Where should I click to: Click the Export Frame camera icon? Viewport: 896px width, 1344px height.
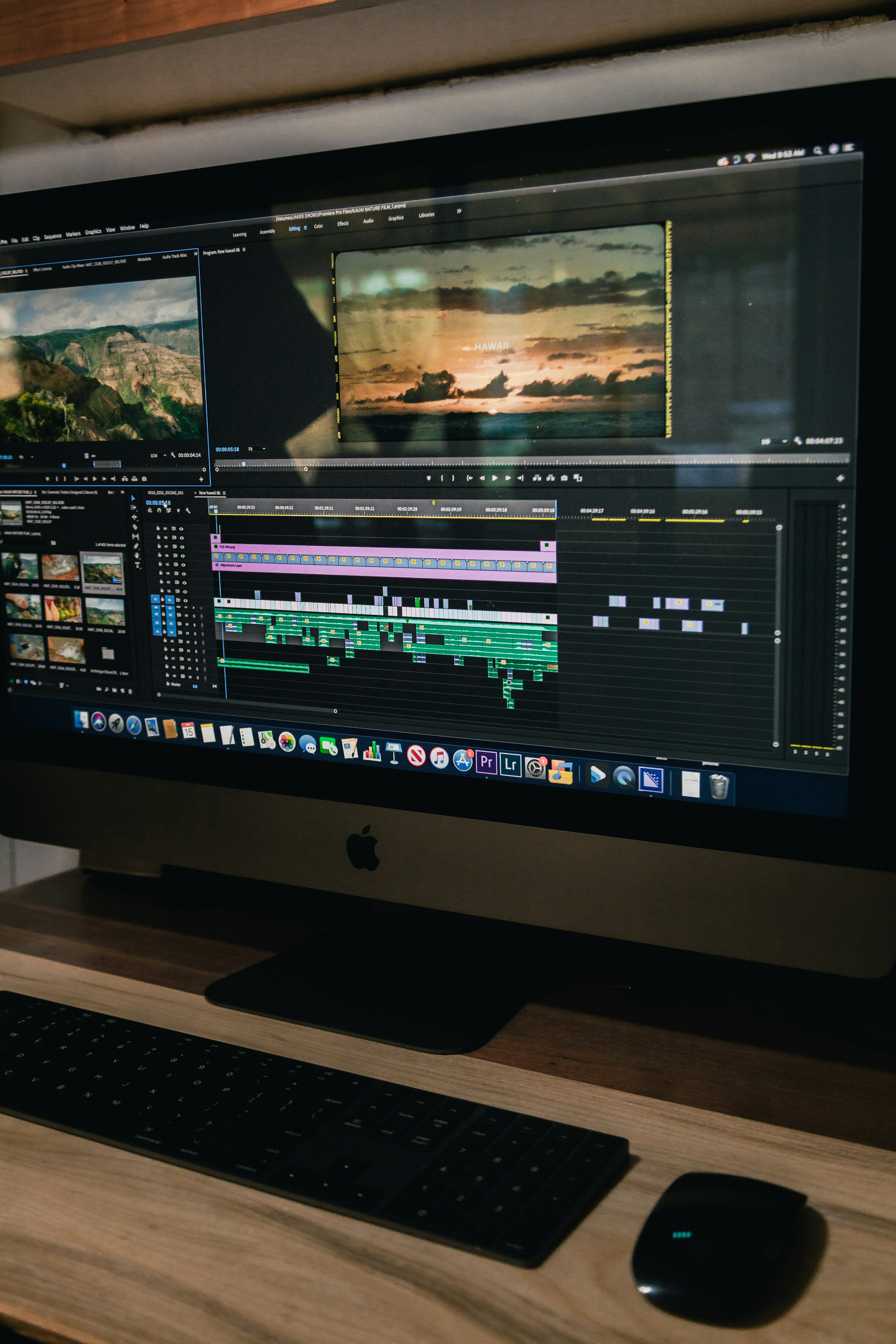click(x=564, y=478)
